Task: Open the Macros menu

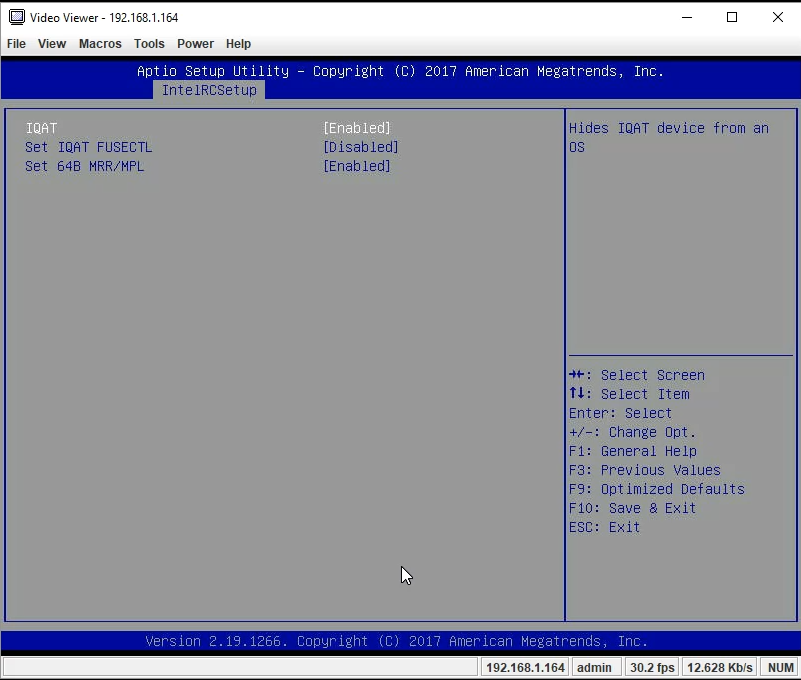Action: [x=100, y=44]
